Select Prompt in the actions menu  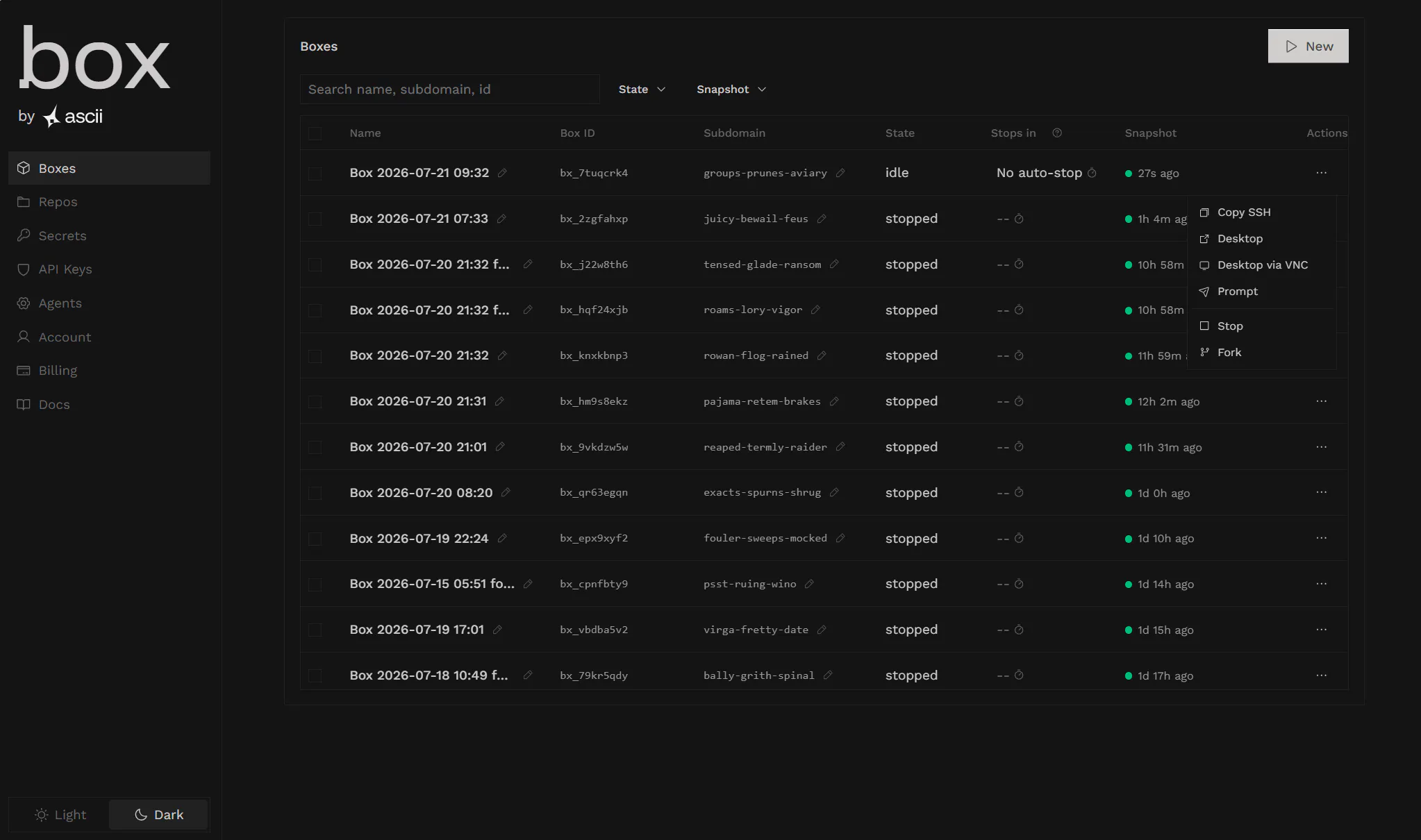tap(1262, 292)
